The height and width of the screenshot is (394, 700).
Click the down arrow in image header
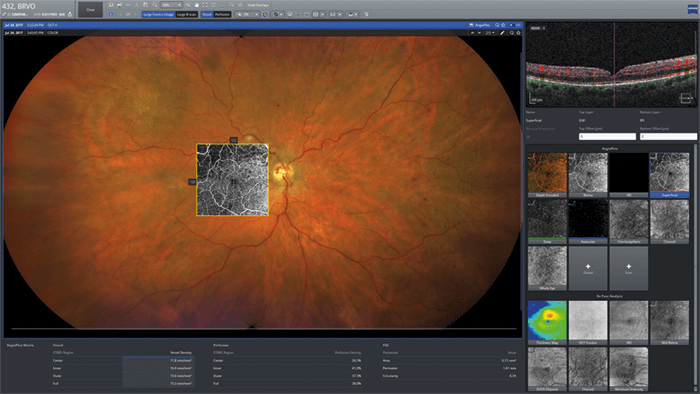[x=479, y=33]
